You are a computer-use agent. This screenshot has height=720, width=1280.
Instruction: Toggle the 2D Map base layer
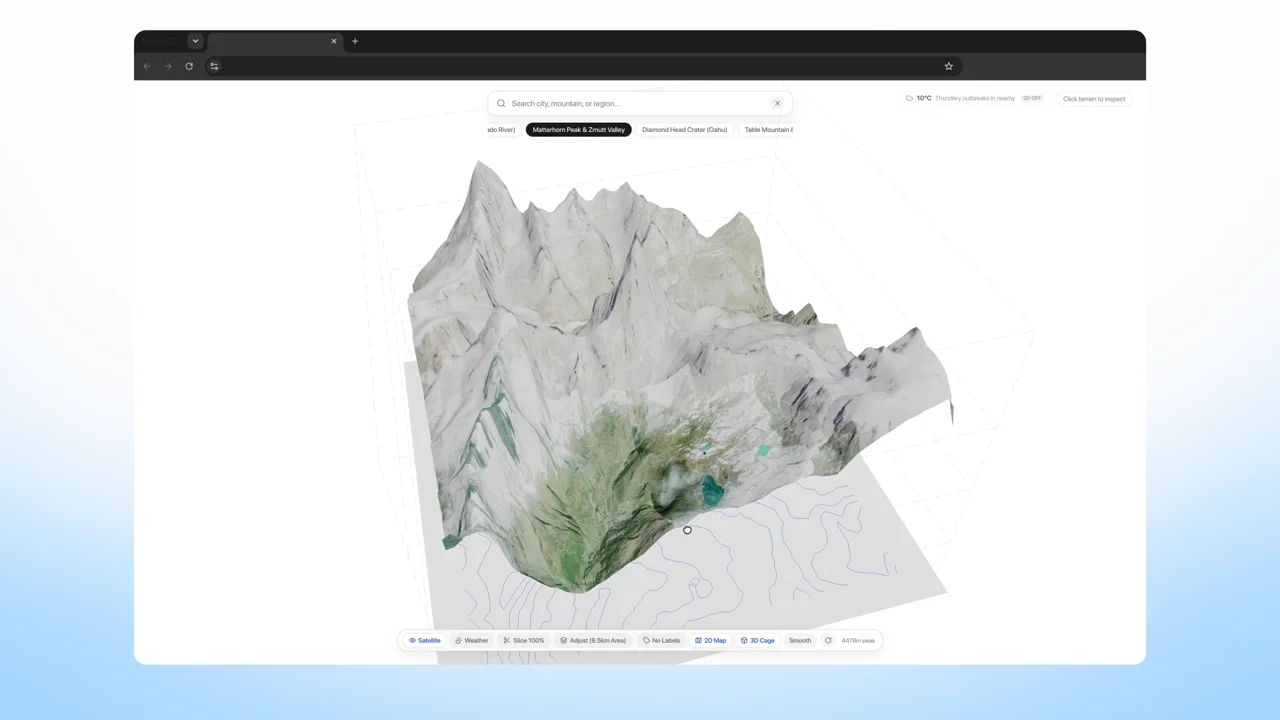711,641
